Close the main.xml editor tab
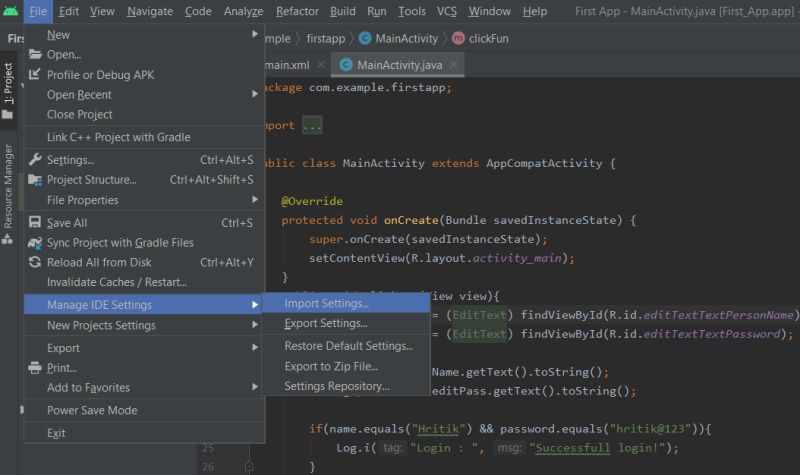The image size is (800, 475). (321, 64)
